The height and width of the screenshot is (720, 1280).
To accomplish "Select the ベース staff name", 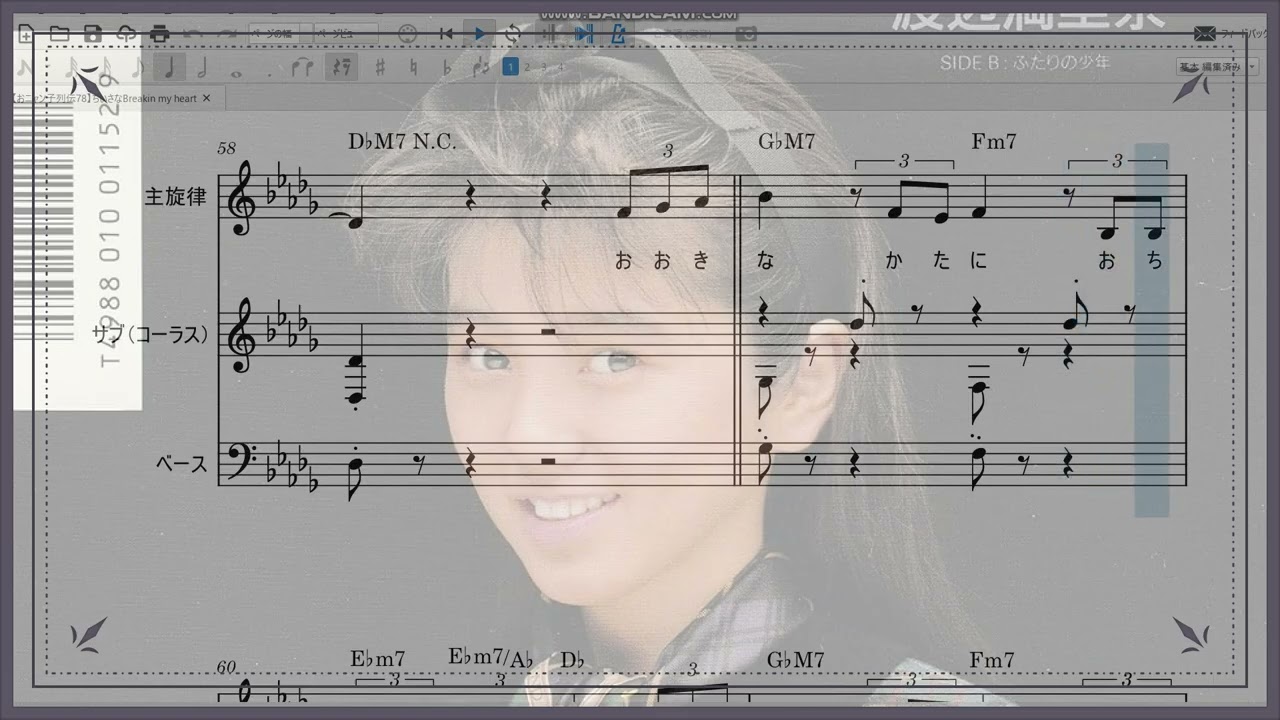I will point(182,464).
